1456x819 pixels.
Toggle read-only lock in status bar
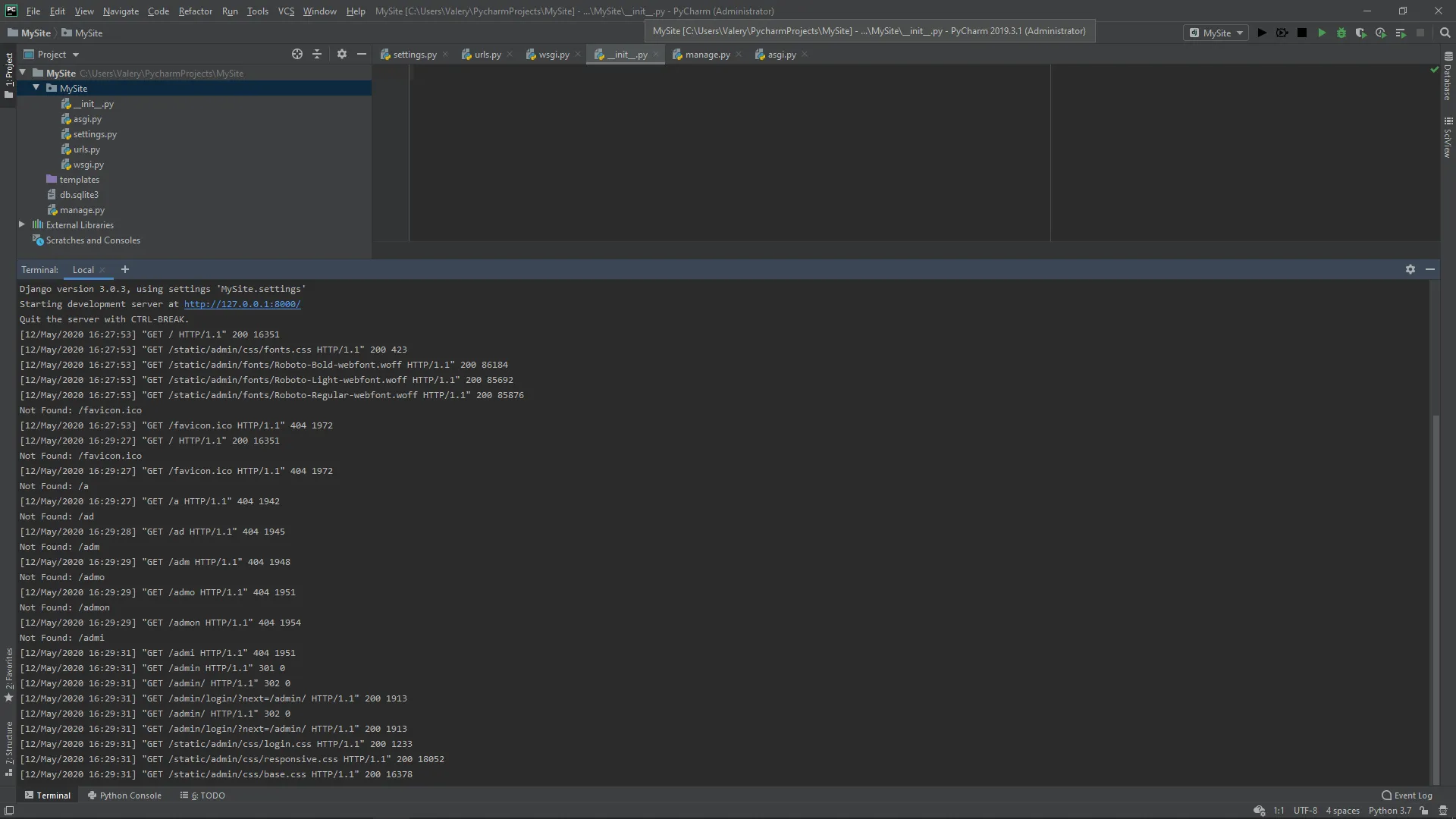(x=1424, y=810)
